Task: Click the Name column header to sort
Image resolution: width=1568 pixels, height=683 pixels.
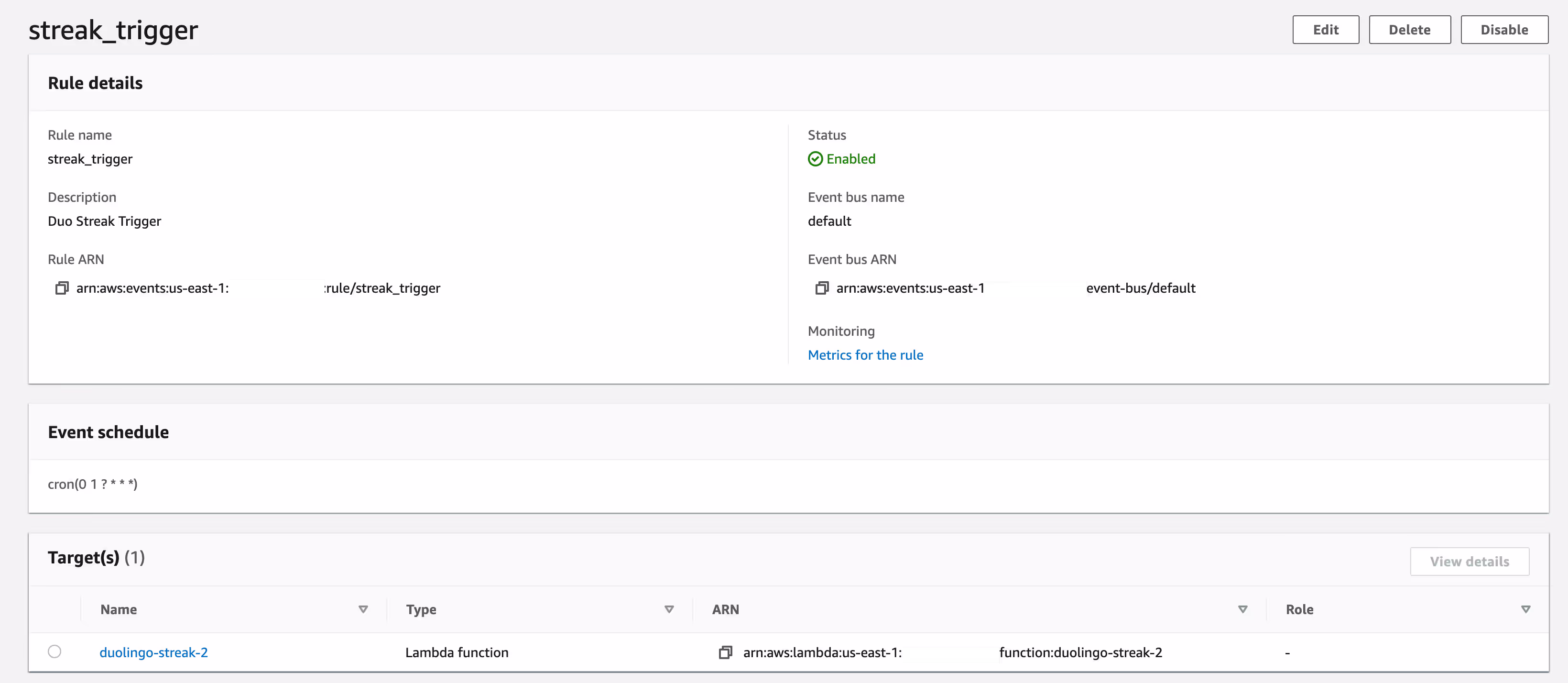Action: [x=118, y=609]
